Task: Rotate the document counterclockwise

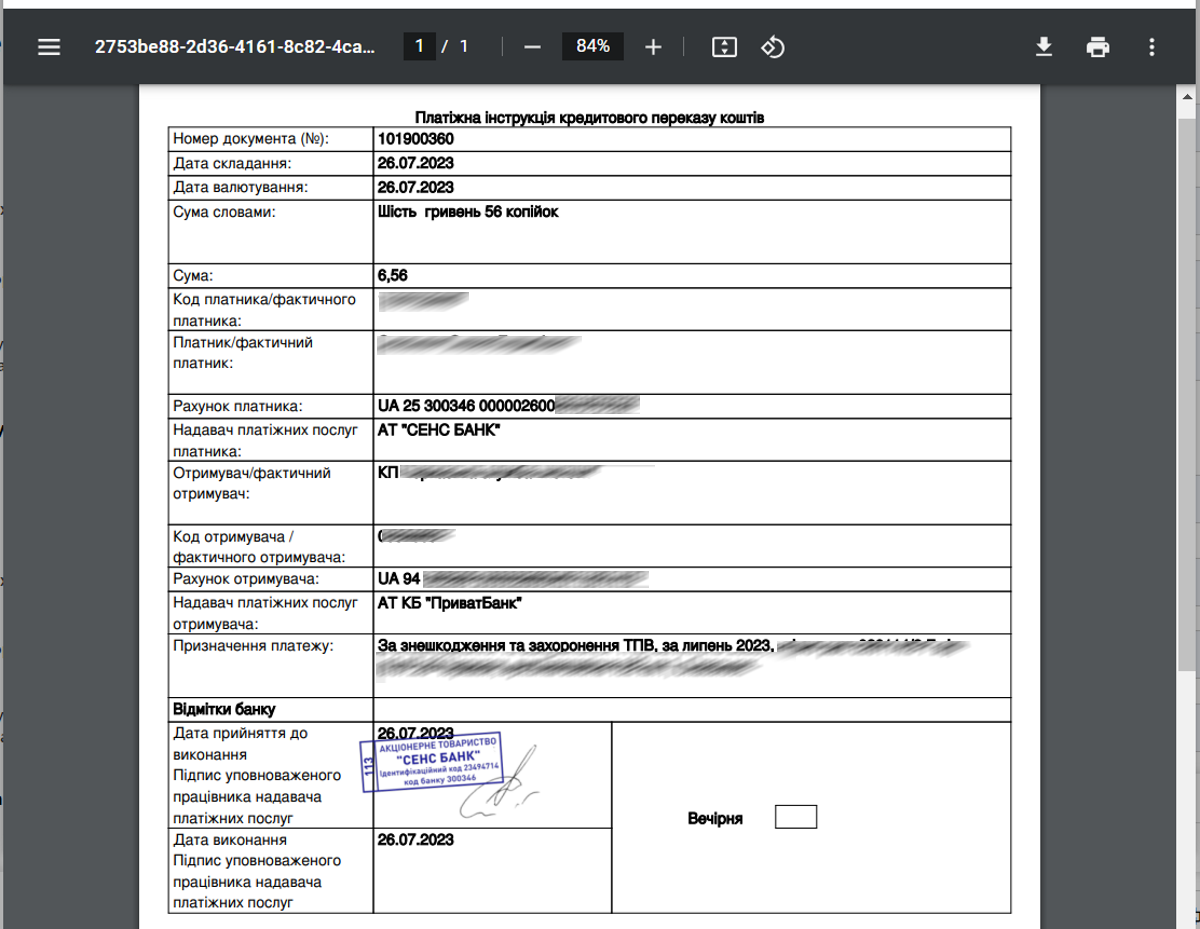Action: tap(773, 47)
